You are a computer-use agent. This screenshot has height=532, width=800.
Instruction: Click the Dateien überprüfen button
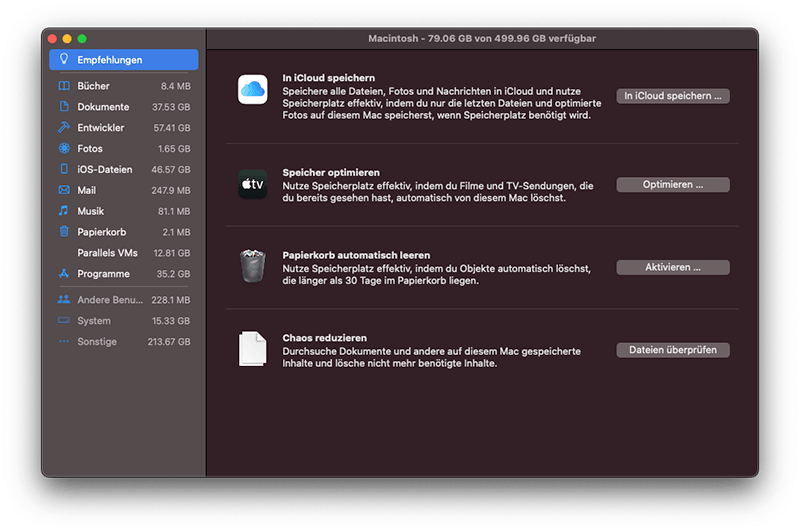[x=672, y=350]
